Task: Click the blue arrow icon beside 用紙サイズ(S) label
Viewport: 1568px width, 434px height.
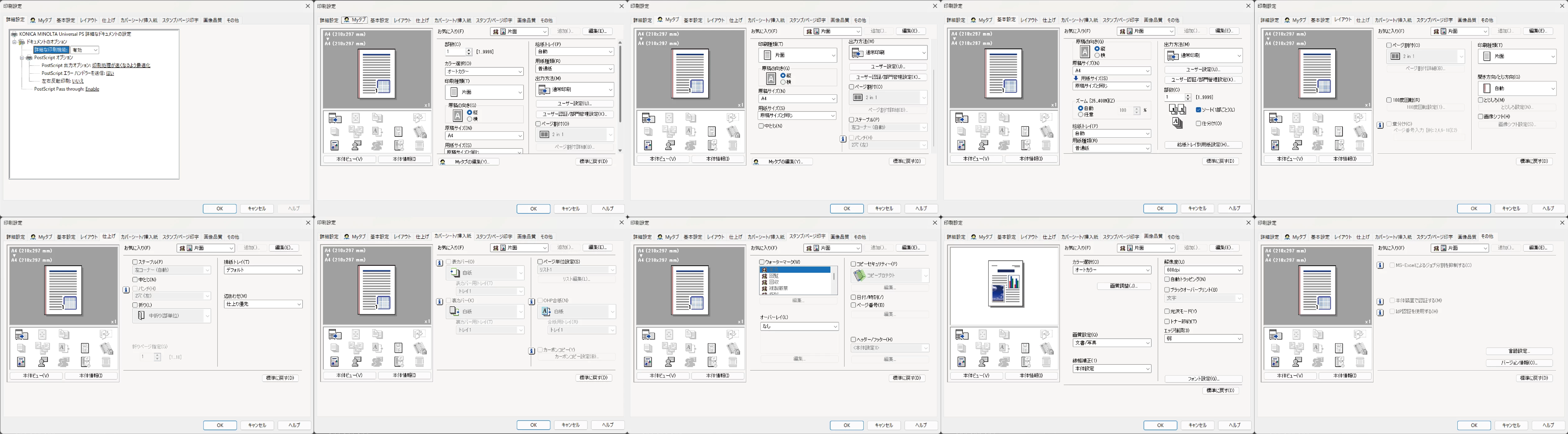Action: tap(1076, 79)
